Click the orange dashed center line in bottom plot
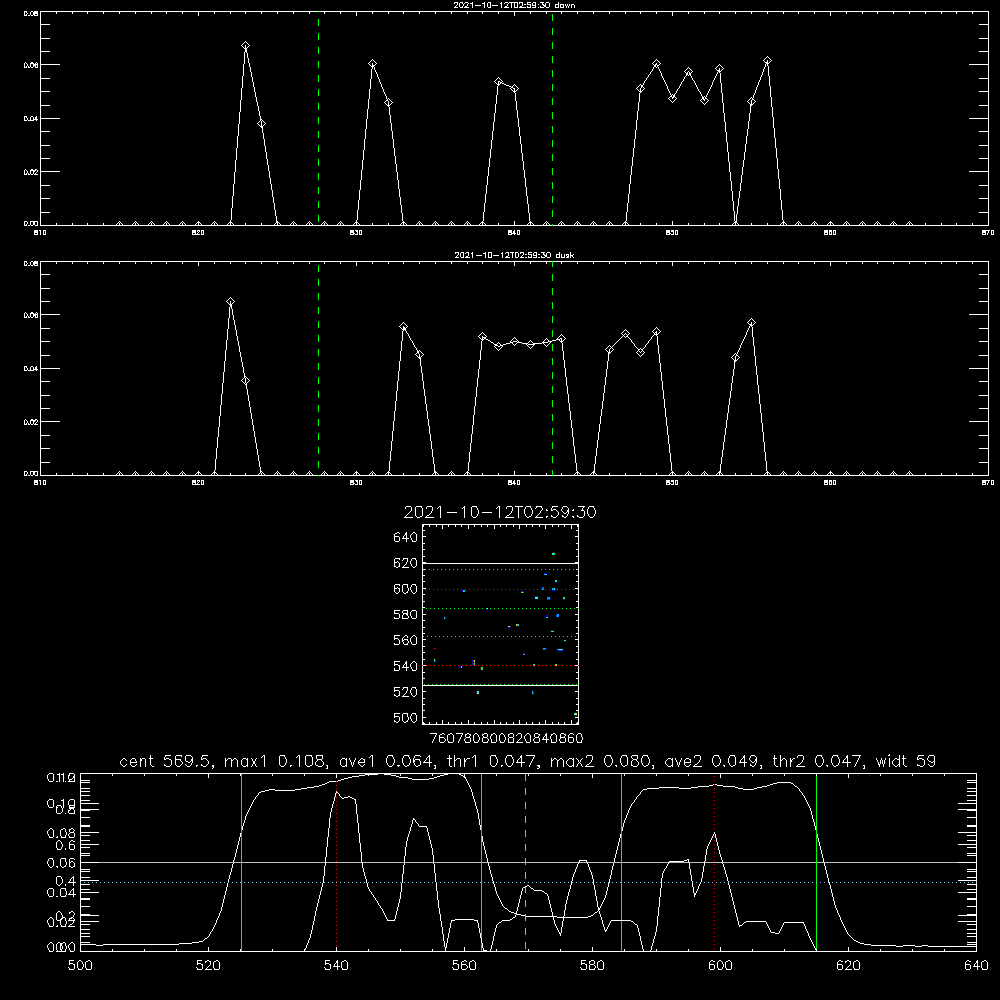Viewport: 1000px width, 1000px height. [526, 862]
